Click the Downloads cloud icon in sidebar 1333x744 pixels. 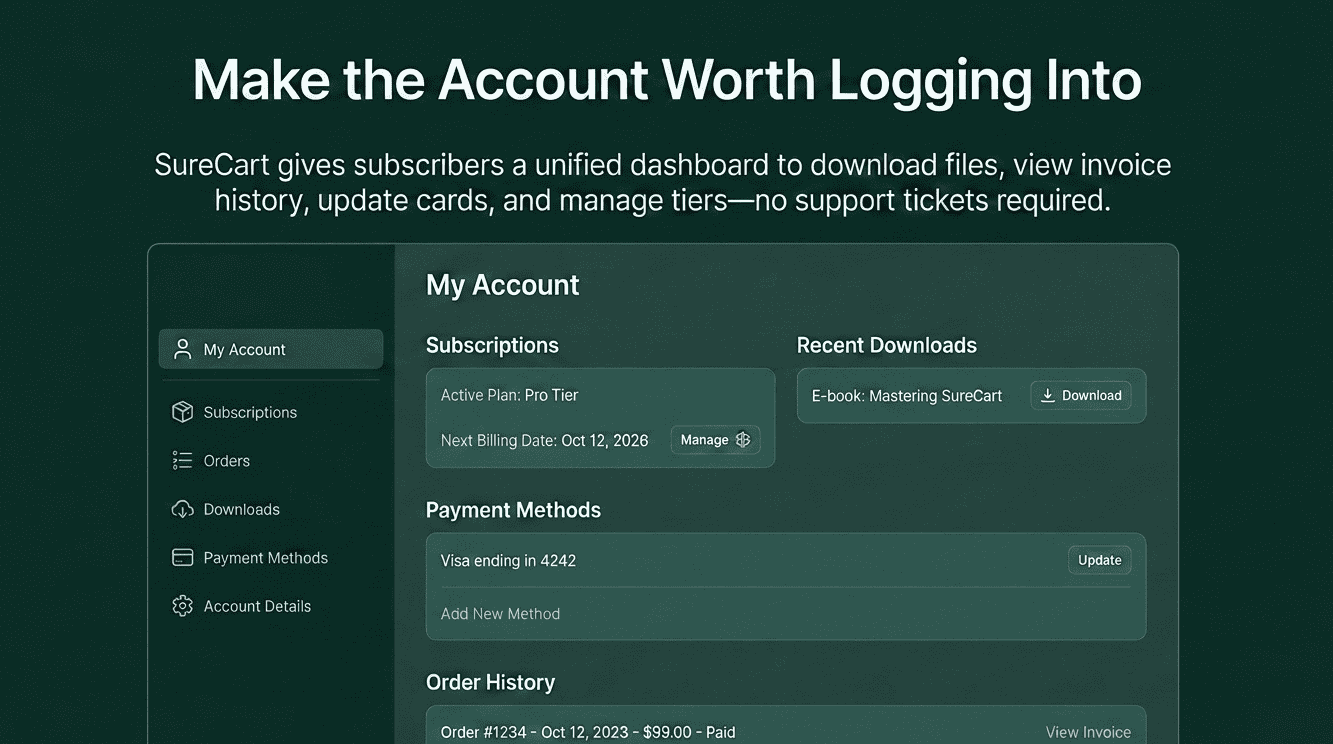pyautogui.click(x=182, y=509)
